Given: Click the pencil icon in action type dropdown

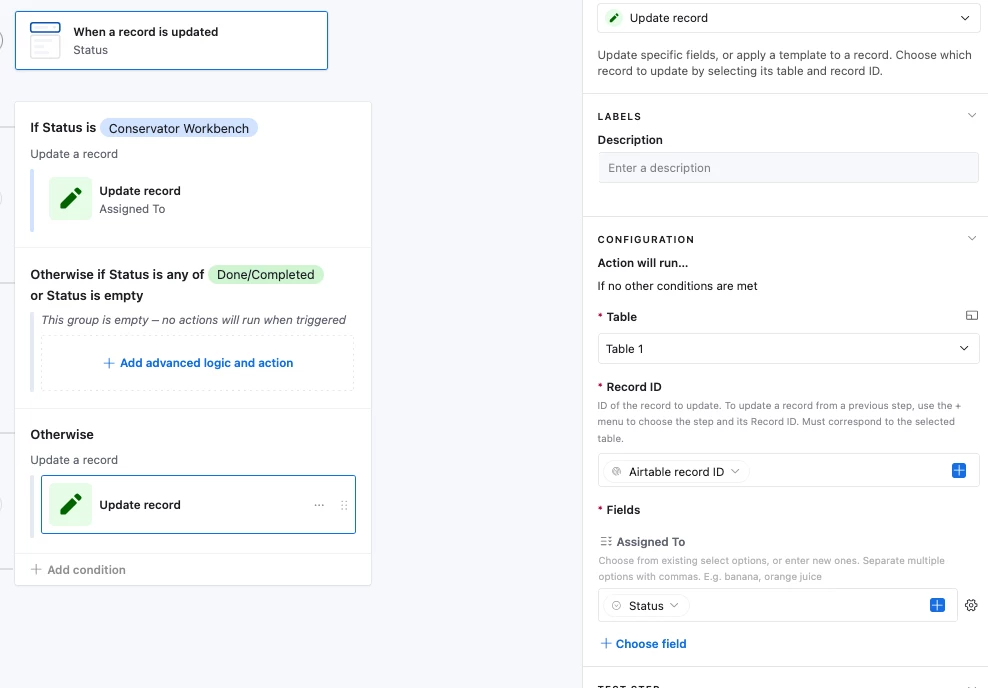Looking at the screenshot, I should coord(614,18).
